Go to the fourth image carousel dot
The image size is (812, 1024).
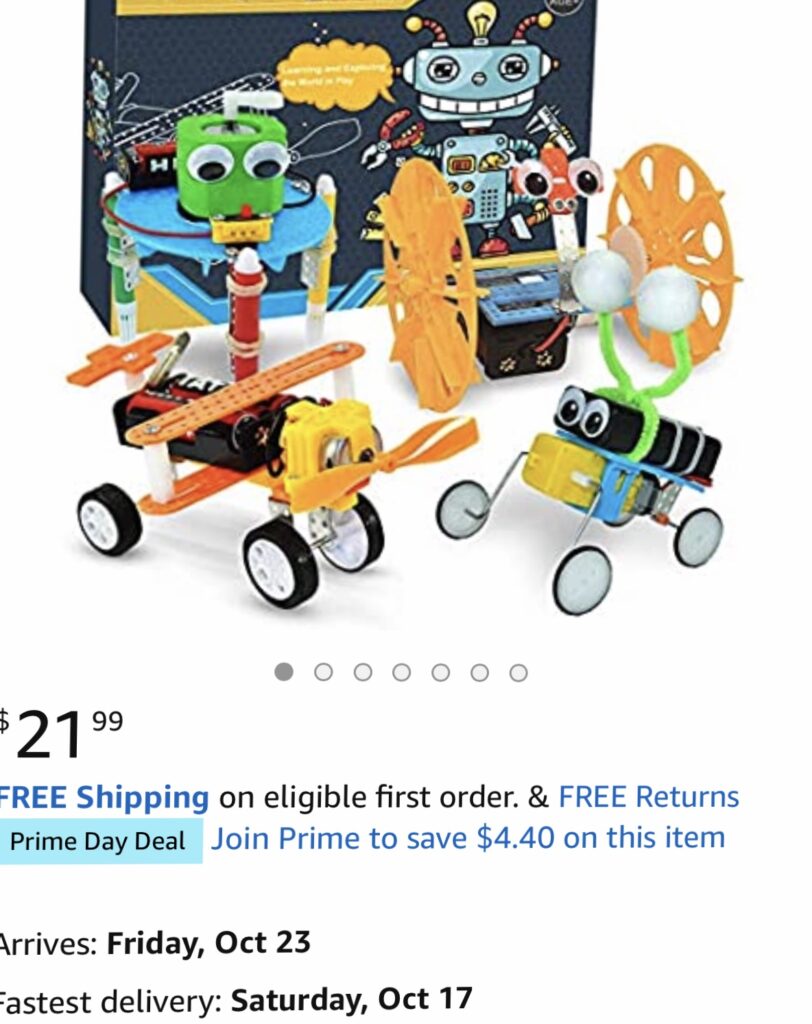(x=402, y=672)
